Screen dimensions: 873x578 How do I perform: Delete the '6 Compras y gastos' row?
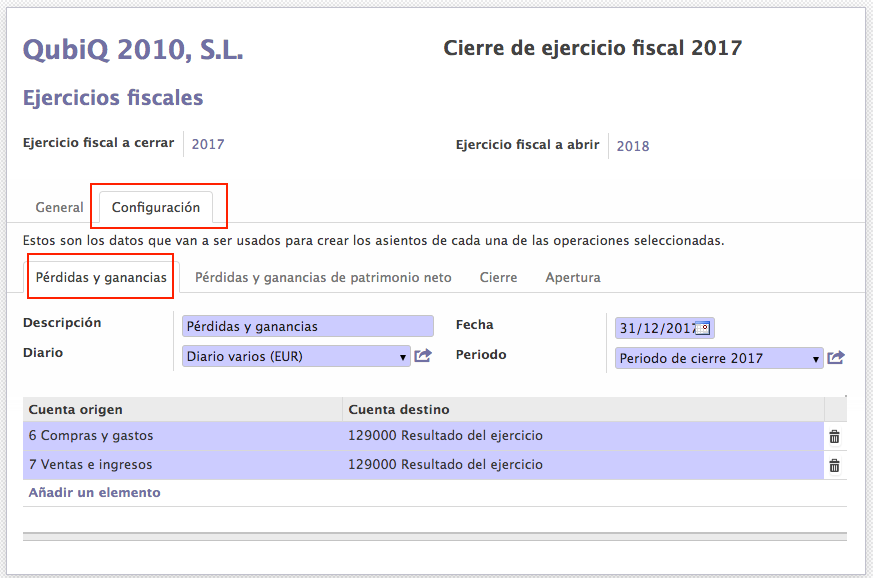(834, 436)
